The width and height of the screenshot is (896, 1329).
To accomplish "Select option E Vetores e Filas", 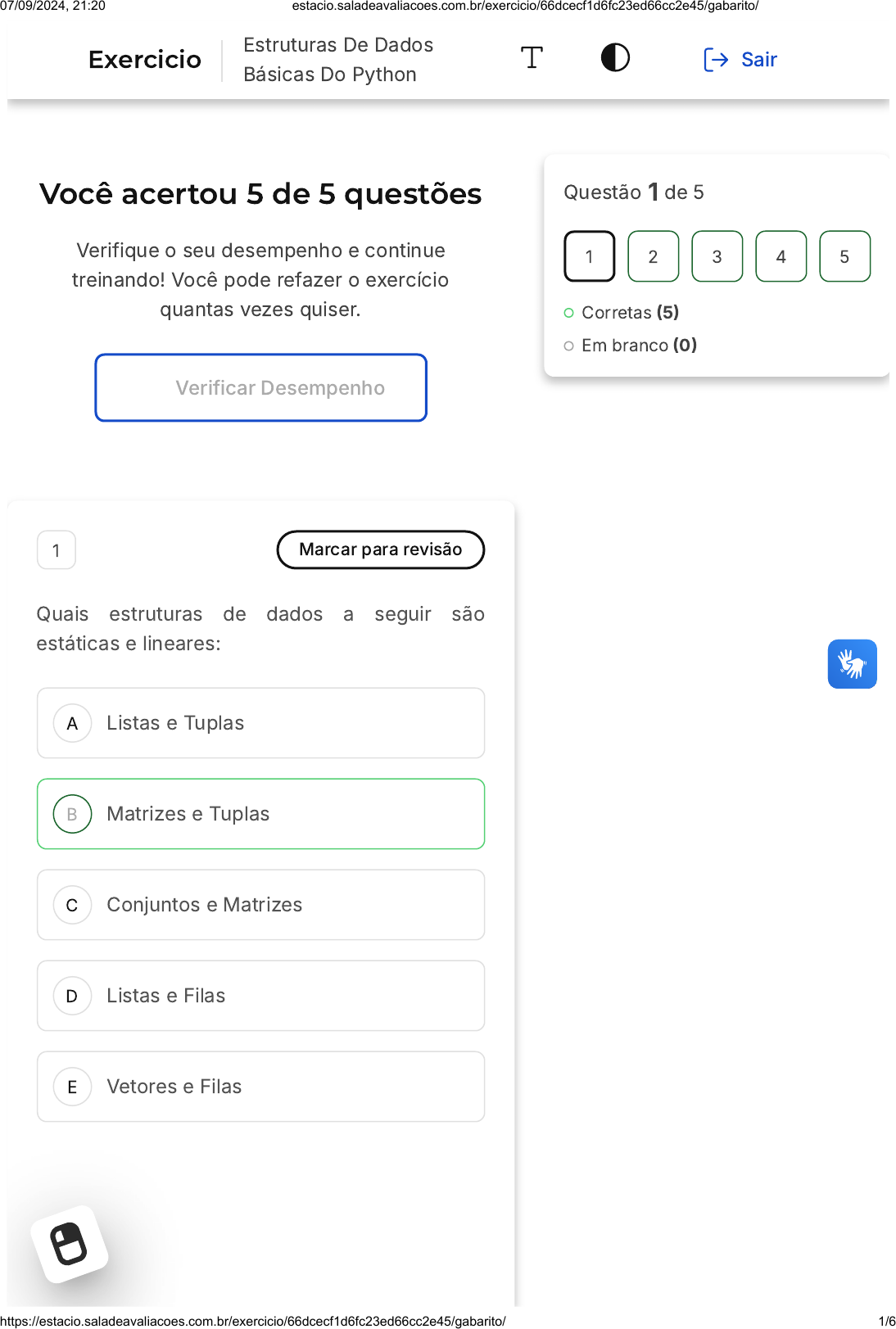I will (260, 1087).
